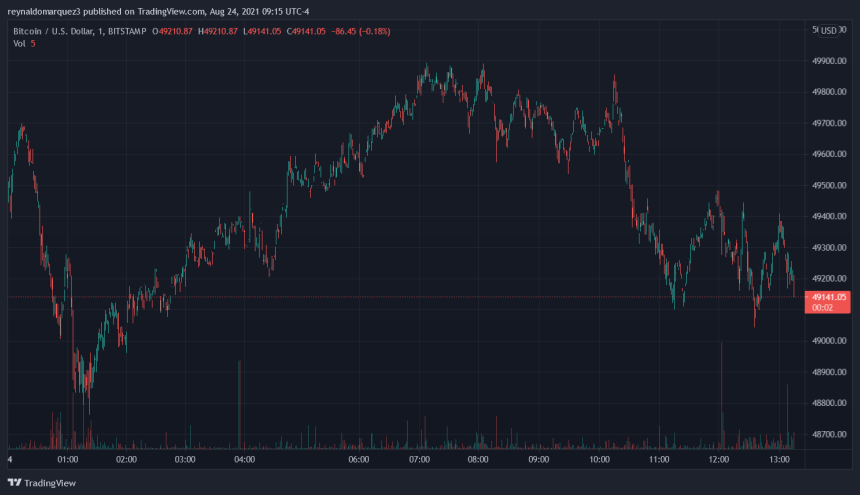Click the 06:00 time axis label
The height and width of the screenshot is (495, 860).
(359, 459)
